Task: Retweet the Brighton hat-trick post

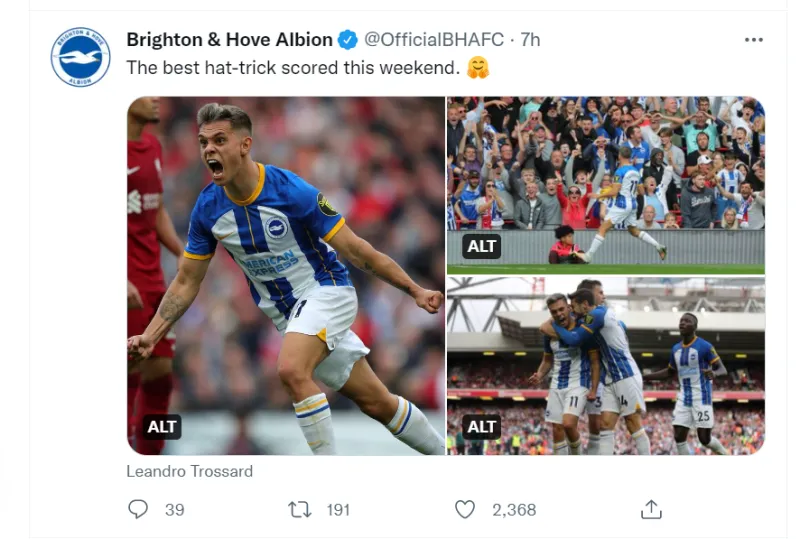Action: pos(299,509)
